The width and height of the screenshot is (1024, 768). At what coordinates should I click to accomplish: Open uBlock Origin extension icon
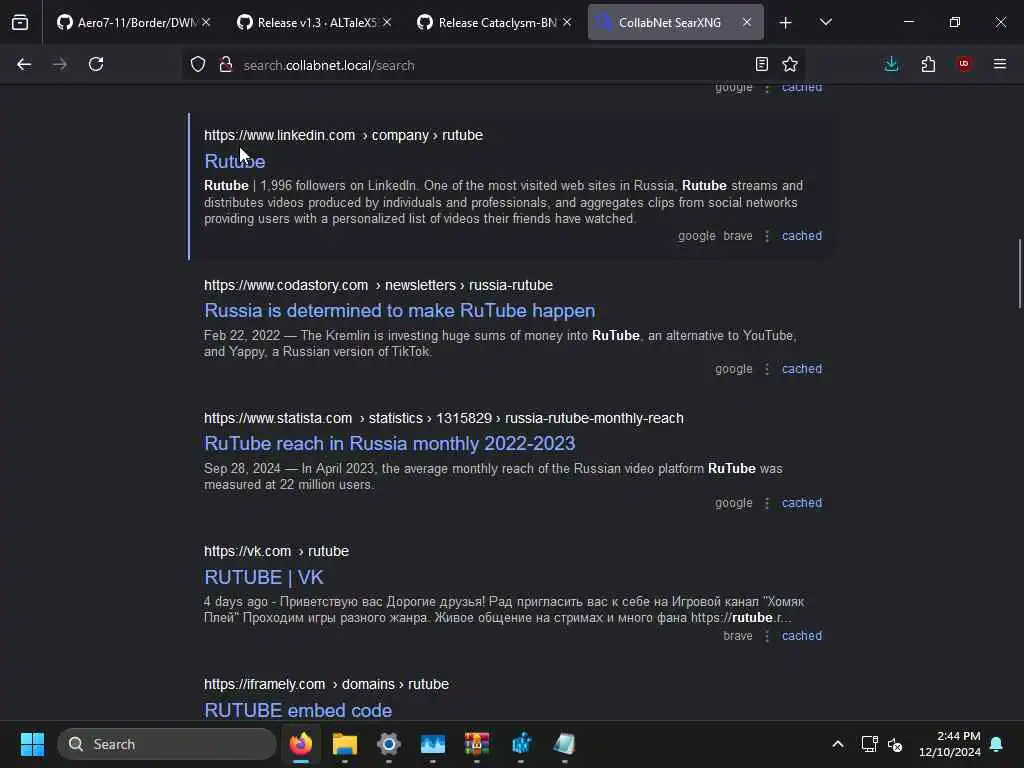pos(964,64)
